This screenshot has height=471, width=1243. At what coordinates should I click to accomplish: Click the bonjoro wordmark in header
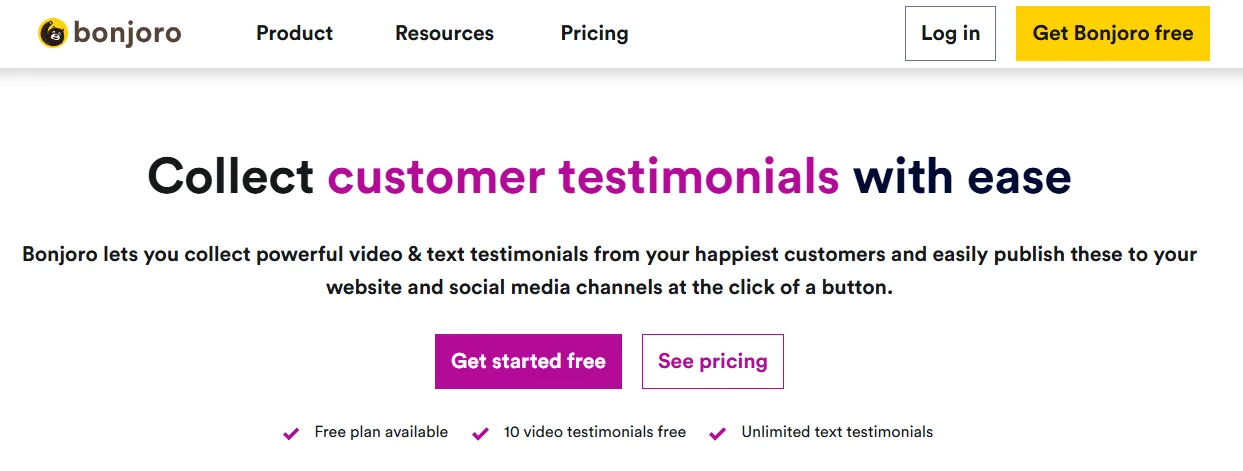tap(126, 33)
